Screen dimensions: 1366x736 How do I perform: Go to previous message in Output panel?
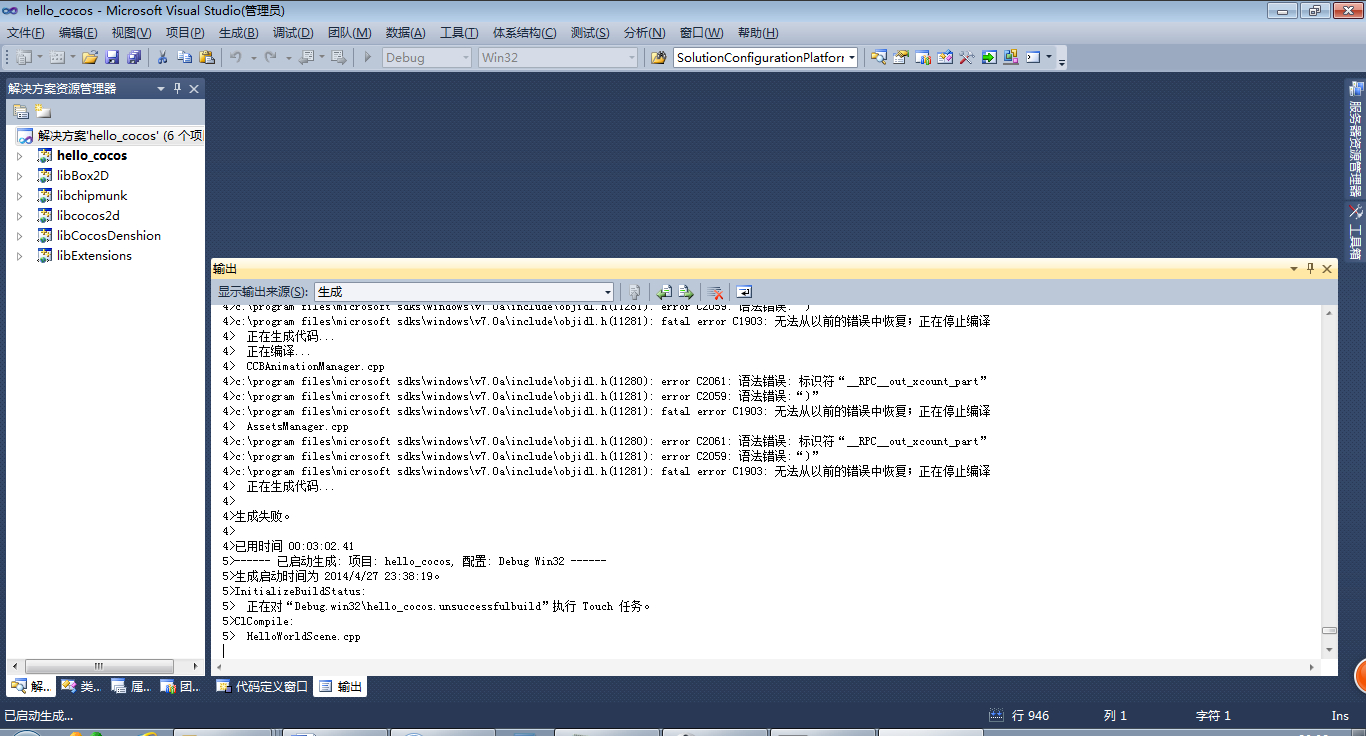(x=664, y=292)
